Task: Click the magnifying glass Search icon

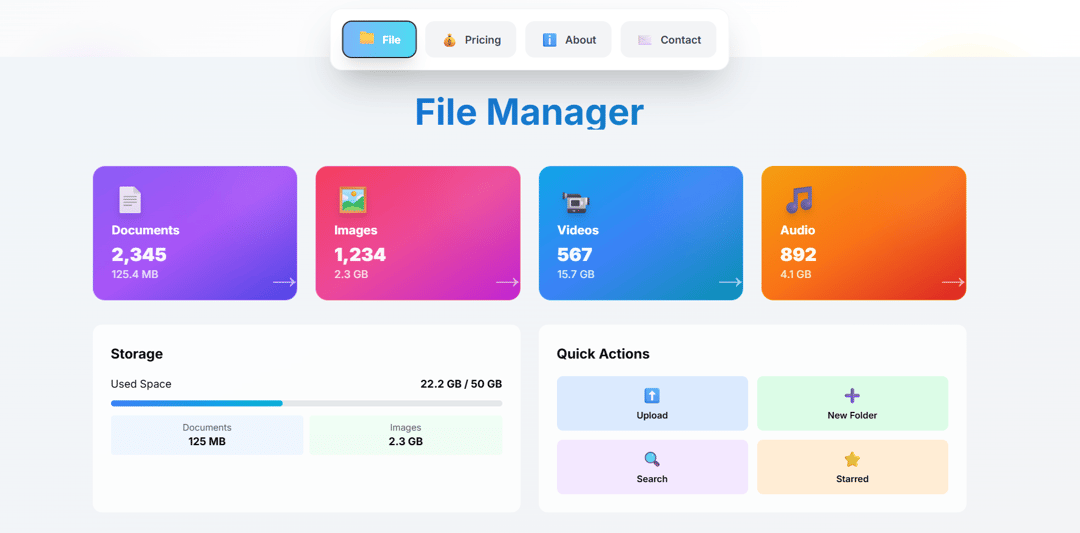Action: 652,459
